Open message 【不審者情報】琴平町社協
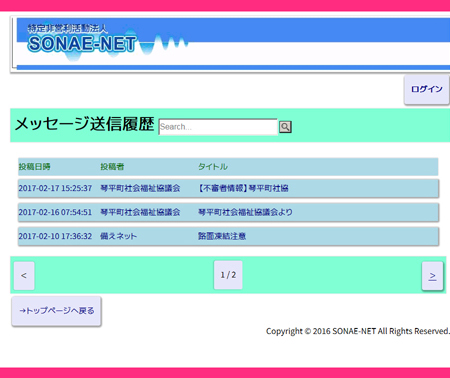Image resolution: width=450 pixels, height=378 pixels. tap(243, 188)
